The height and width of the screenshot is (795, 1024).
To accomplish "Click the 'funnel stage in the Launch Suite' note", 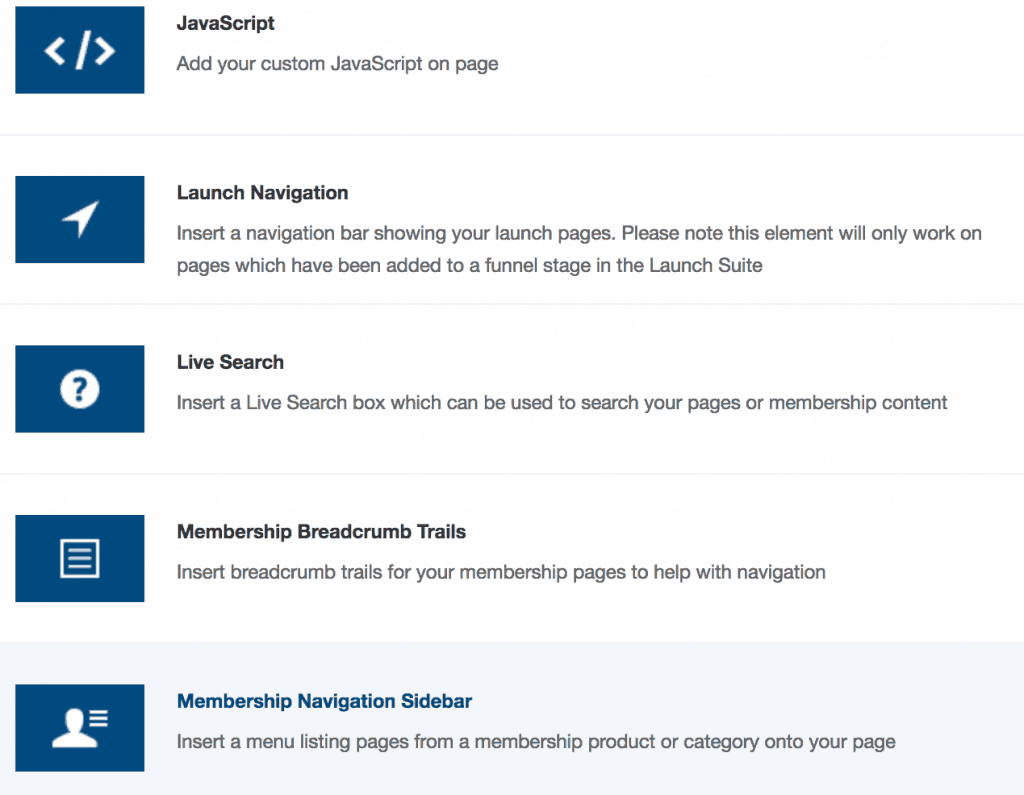I will (x=600, y=266).
